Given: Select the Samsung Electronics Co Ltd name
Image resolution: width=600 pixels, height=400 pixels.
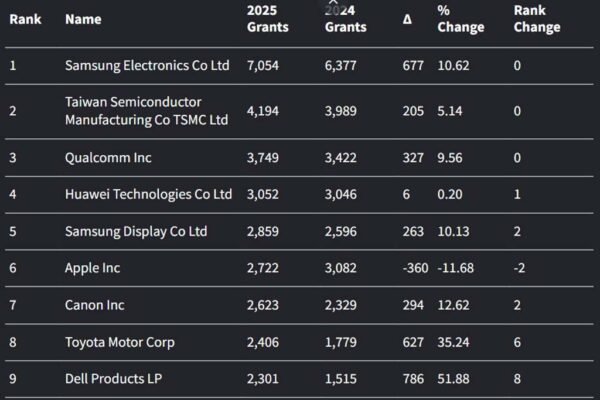Looking at the screenshot, I should click(147, 66).
